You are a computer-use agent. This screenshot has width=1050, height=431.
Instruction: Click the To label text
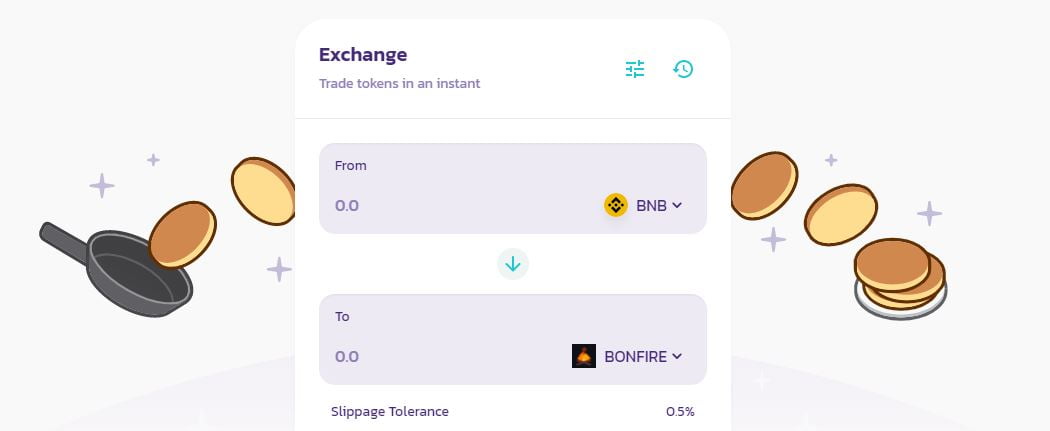pos(342,316)
